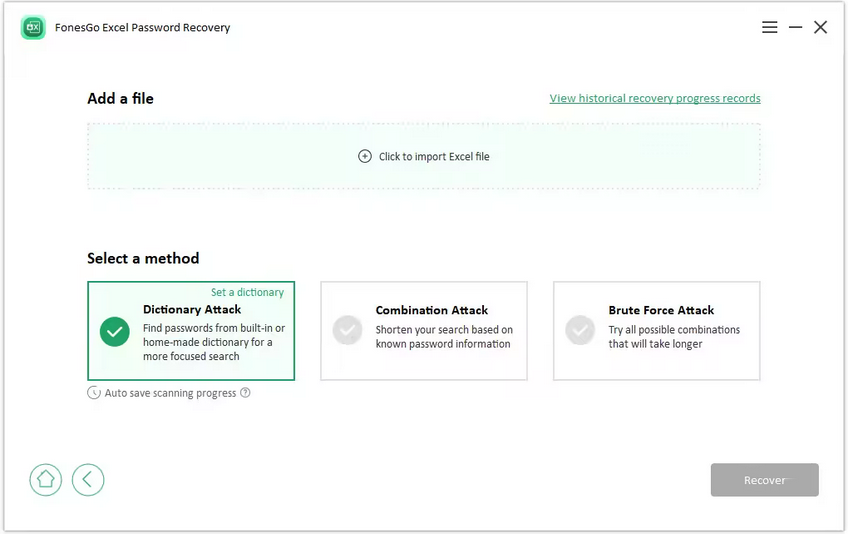Open help for auto save scanning
Viewport: 848px width, 534px height.
coord(245,393)
